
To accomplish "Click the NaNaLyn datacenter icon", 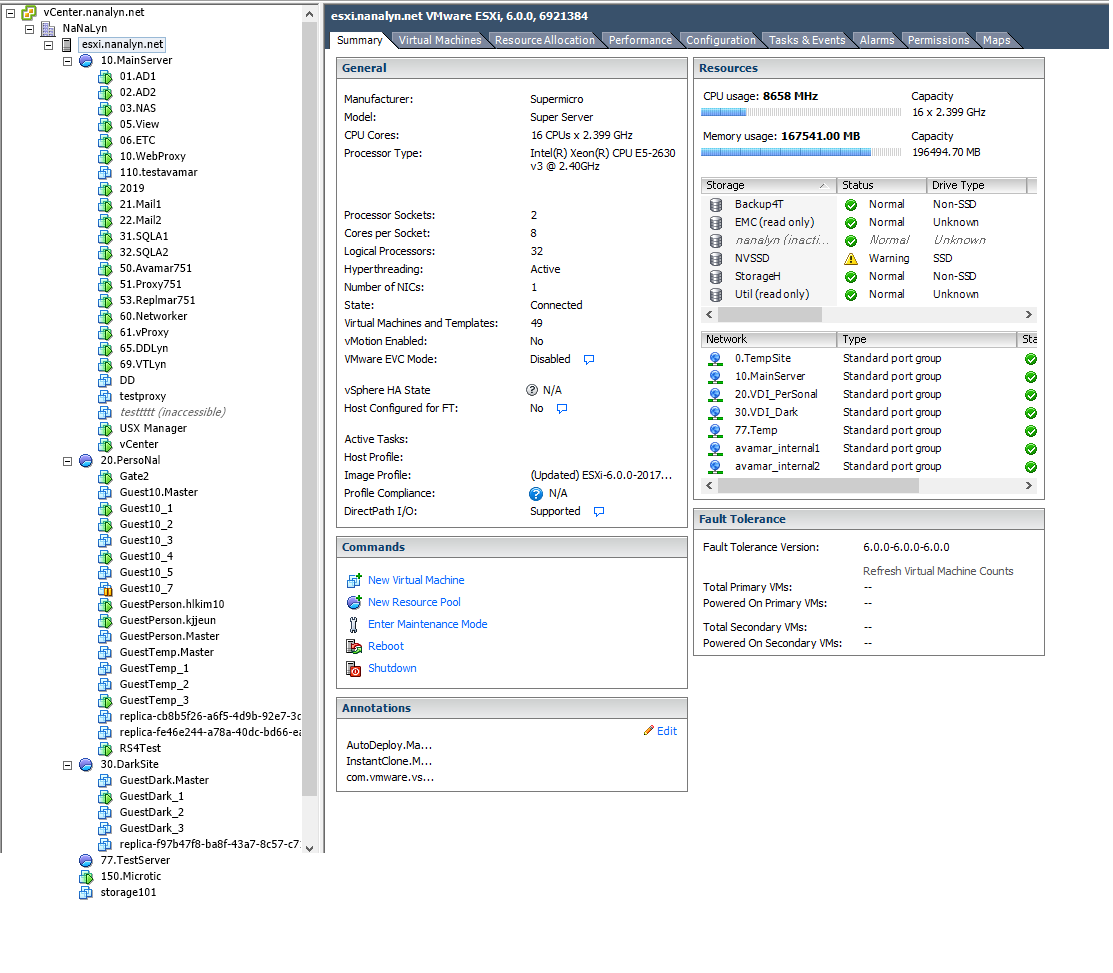I will click(48, 28).
